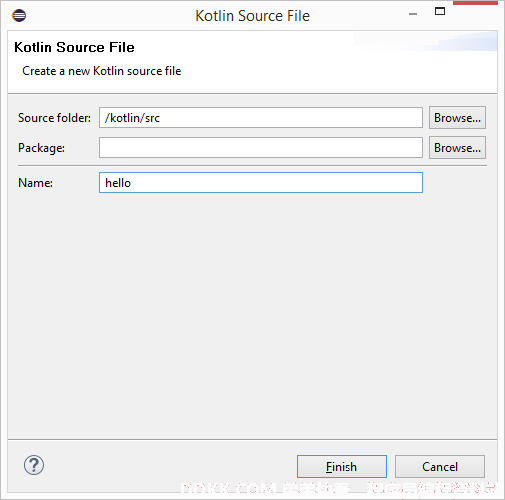Click the "Name:" label
This screenshot has height=500, width=505.
tap(35, 183)
